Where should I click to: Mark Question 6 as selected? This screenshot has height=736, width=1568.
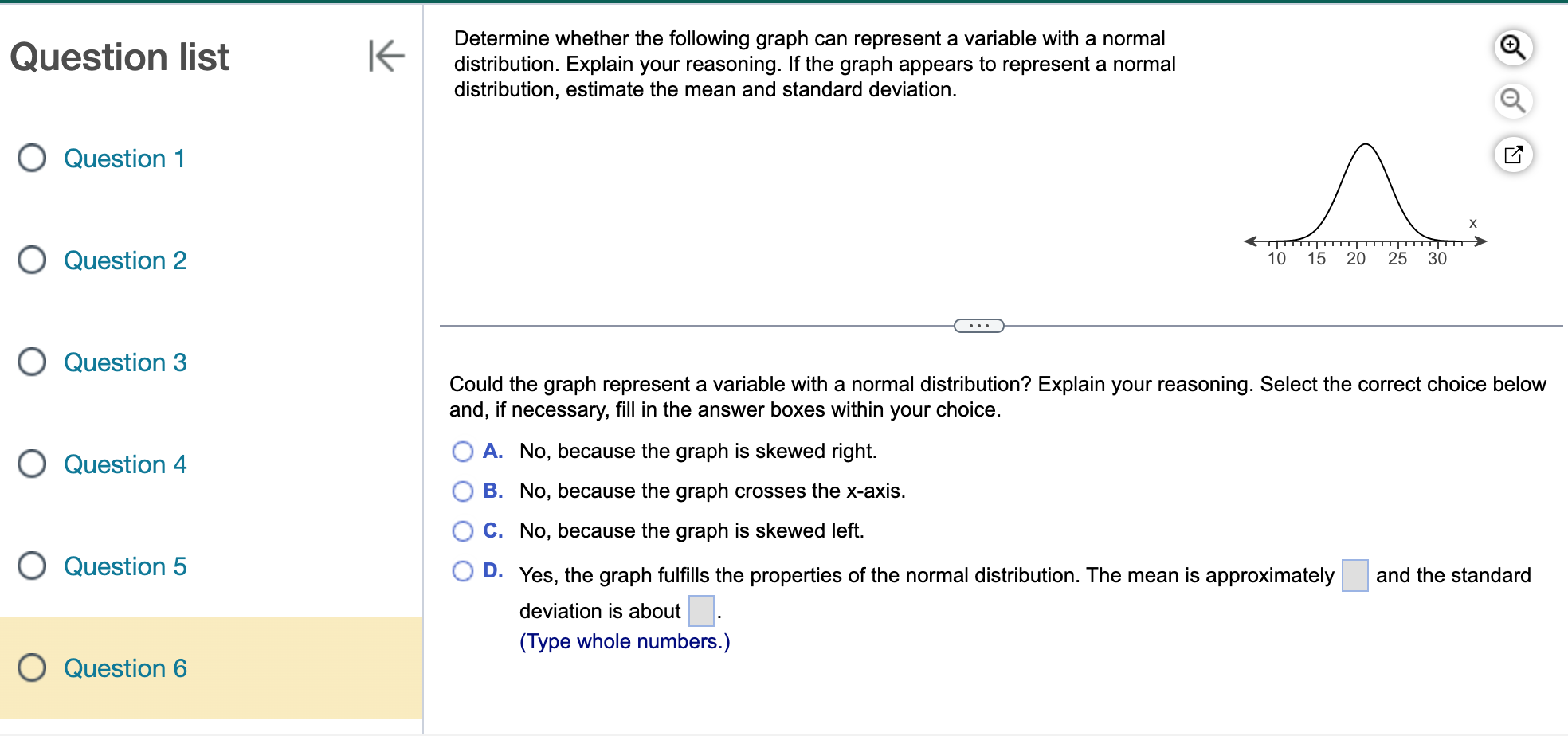31,668
